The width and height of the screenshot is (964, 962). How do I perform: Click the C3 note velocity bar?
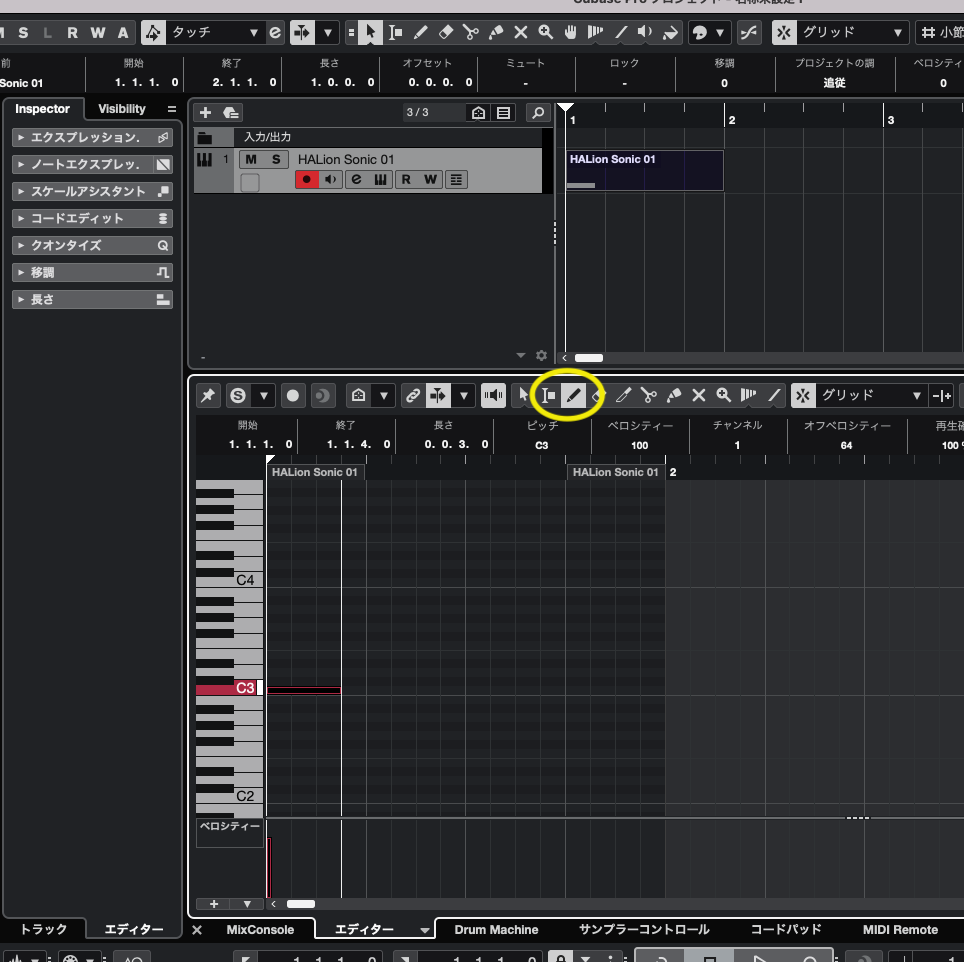pyautogui.click(x=269, y=867)
